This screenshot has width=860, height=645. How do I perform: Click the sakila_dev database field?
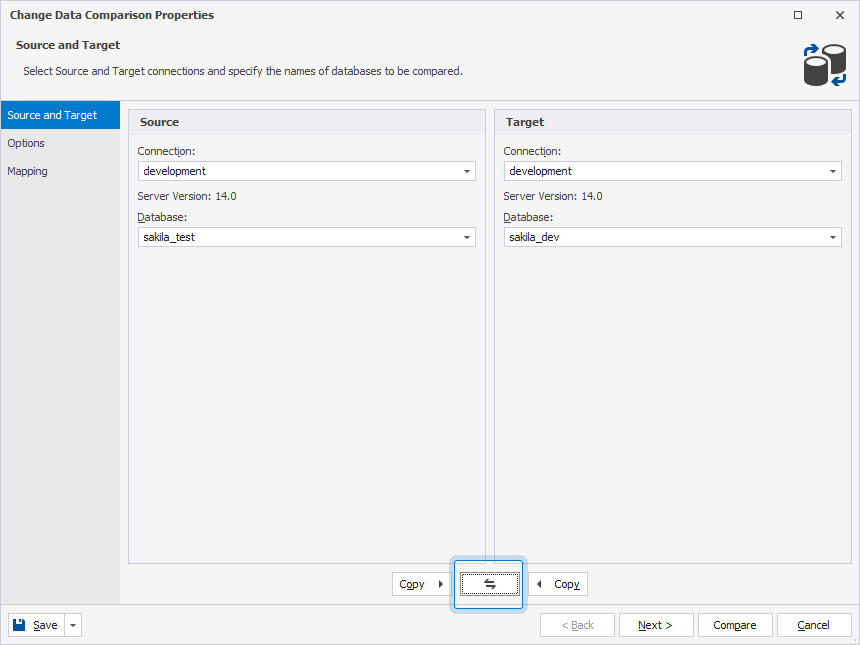click(660, 237)
